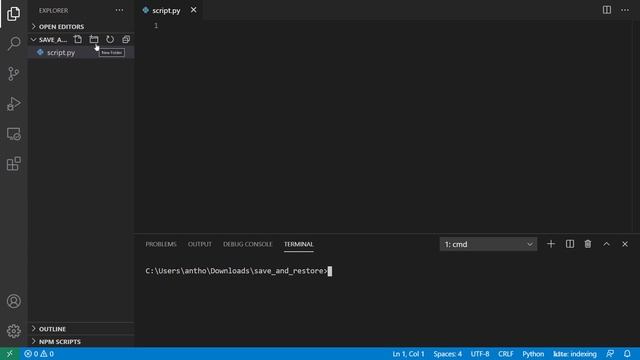Screen dimensions: 640x360
Task: Switch to the Problems tab
Action: (x=161, y=244)
